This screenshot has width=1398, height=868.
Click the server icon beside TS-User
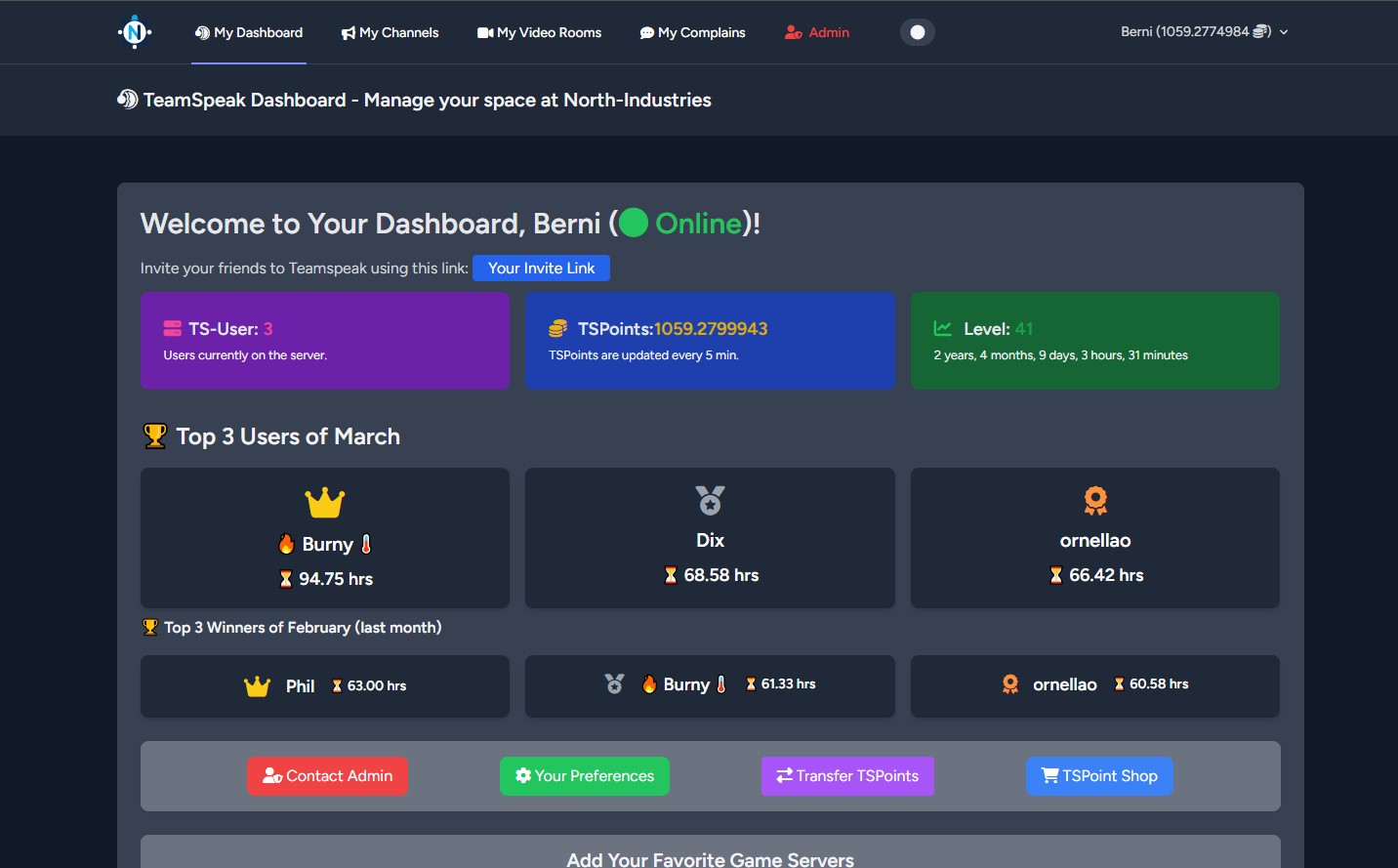coord(173,328)
